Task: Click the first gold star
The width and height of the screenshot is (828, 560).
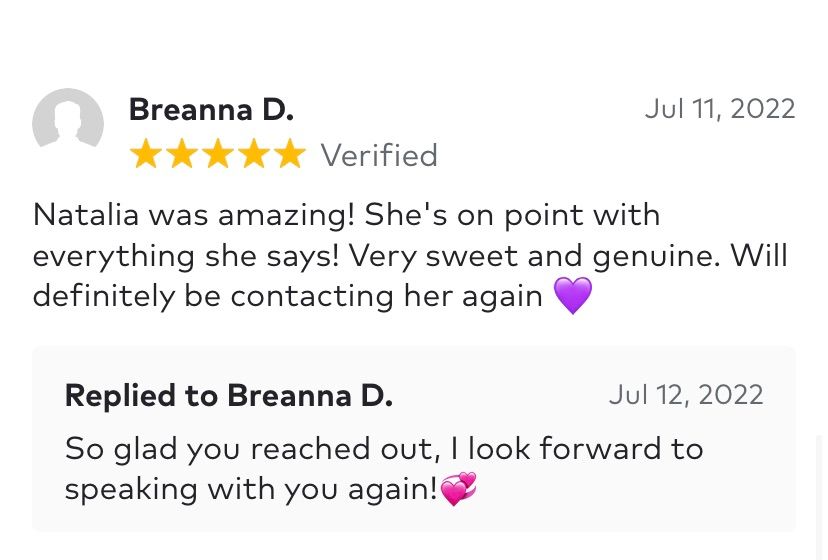Action: pos(146,154)
